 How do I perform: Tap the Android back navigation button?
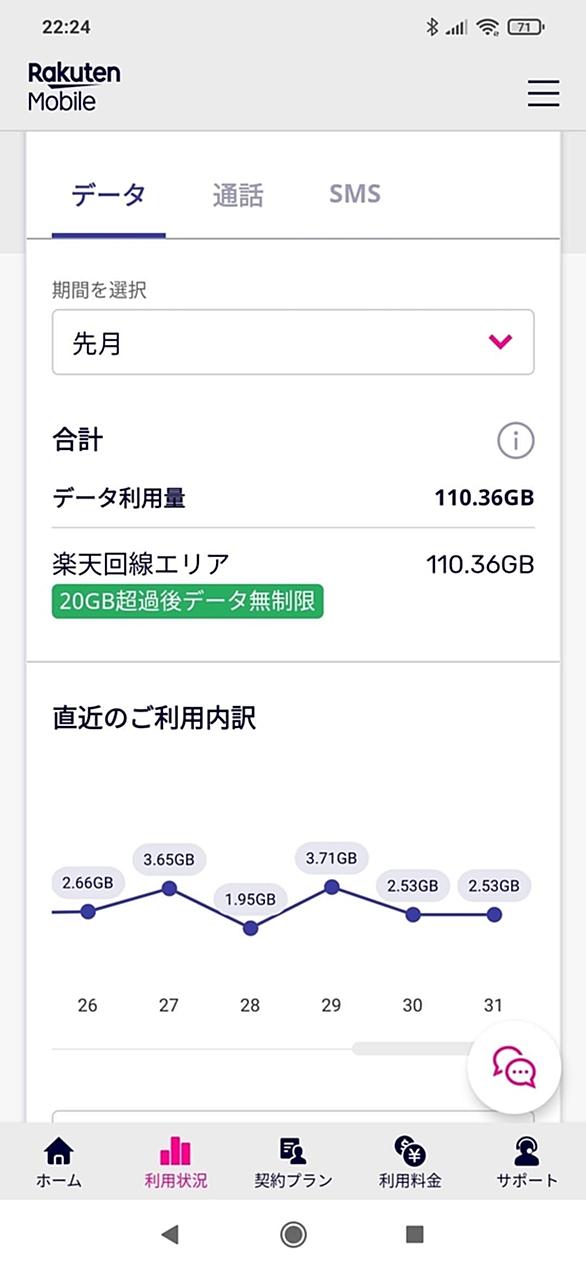[x=170, y=1235]
